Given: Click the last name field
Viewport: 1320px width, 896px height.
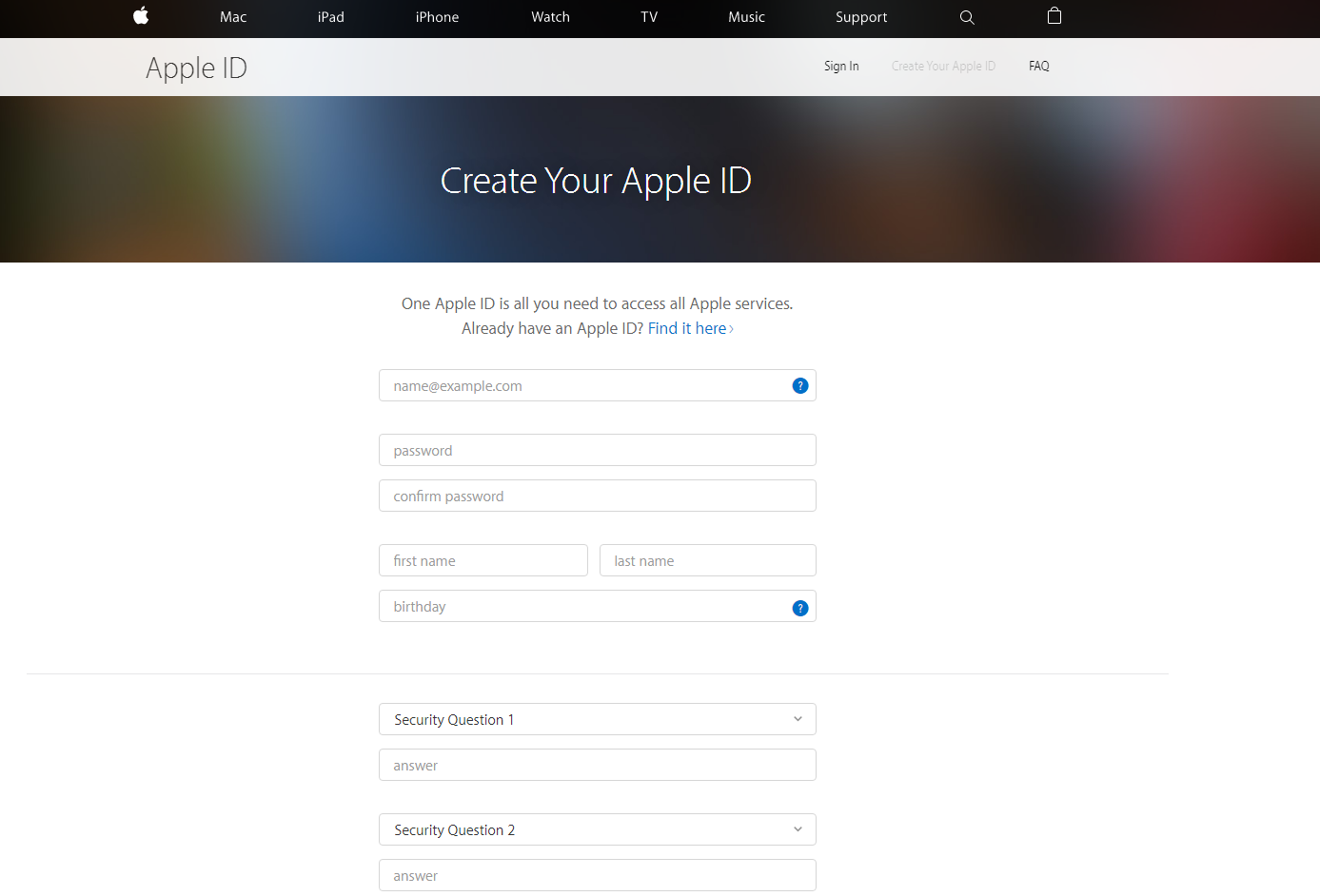Looking at the screenshot, I should pos(708,560).
